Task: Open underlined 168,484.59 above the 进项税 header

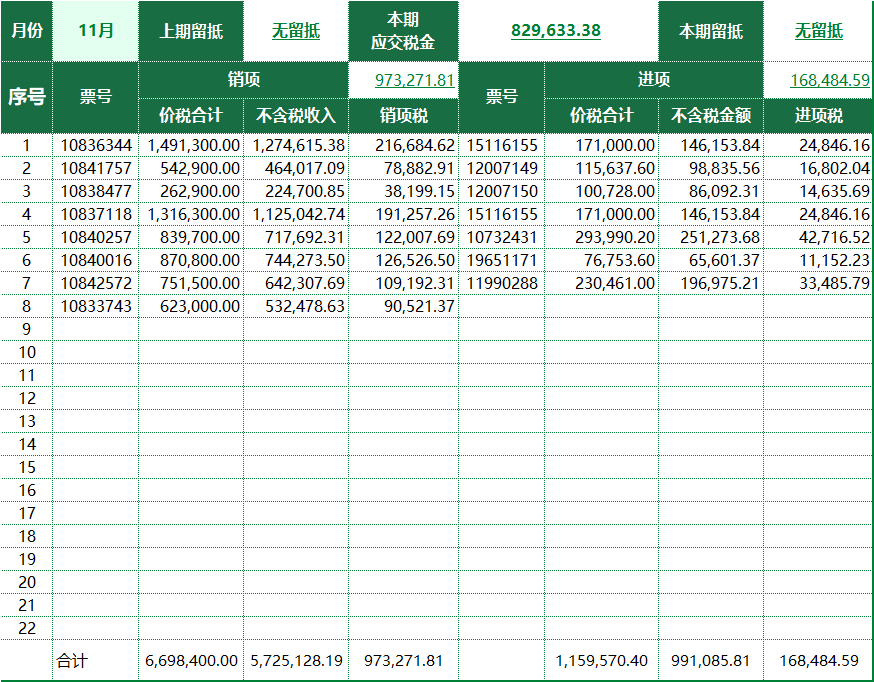Action: click(x=829, y=80)
